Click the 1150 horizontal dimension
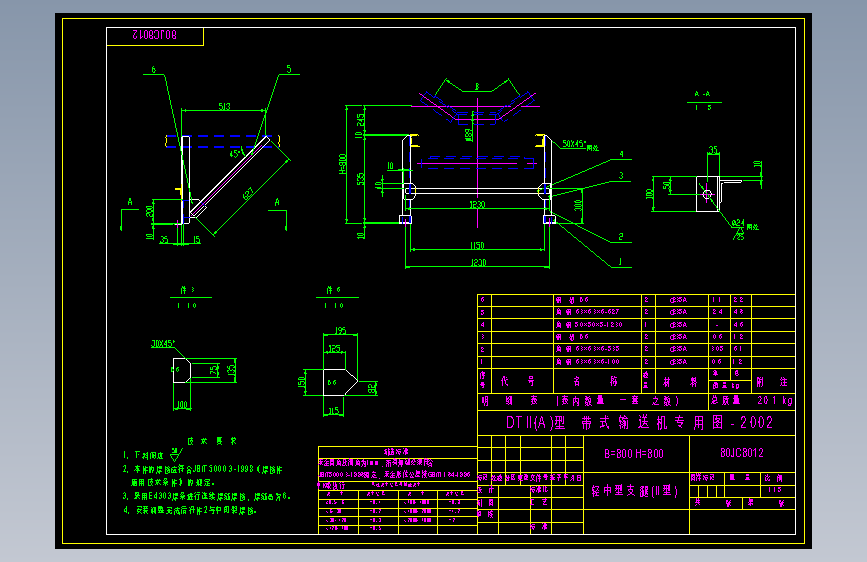The width and height of the screenshot is (867, 562). point(477,245)
